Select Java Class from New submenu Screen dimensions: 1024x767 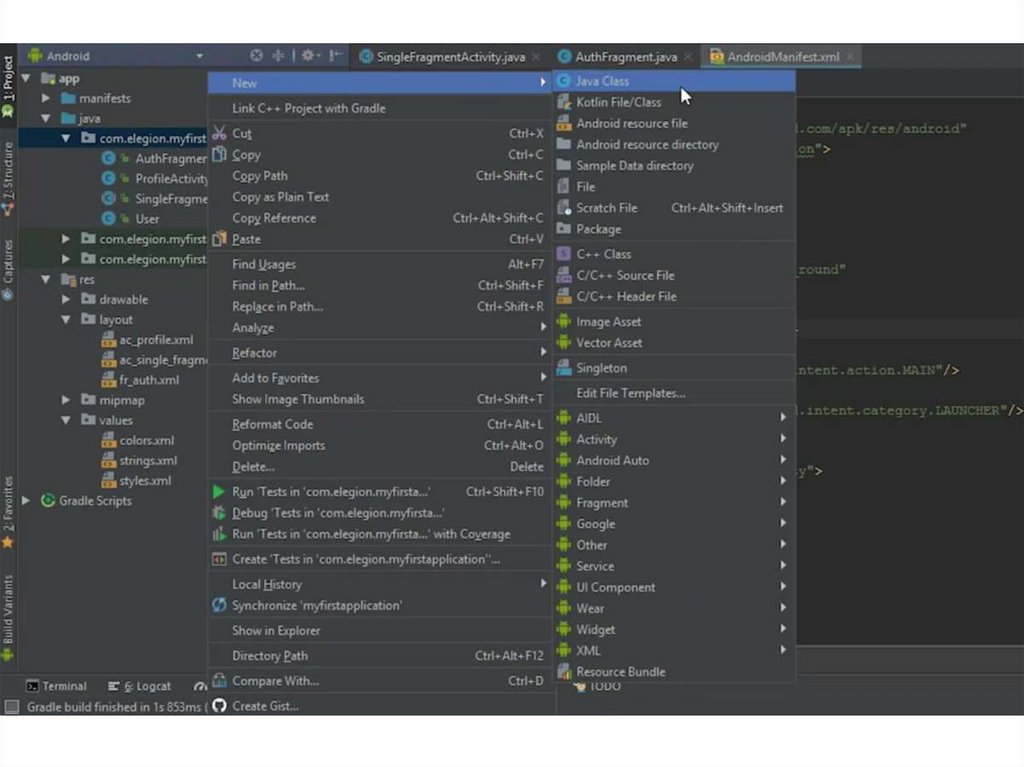point(602,81)
